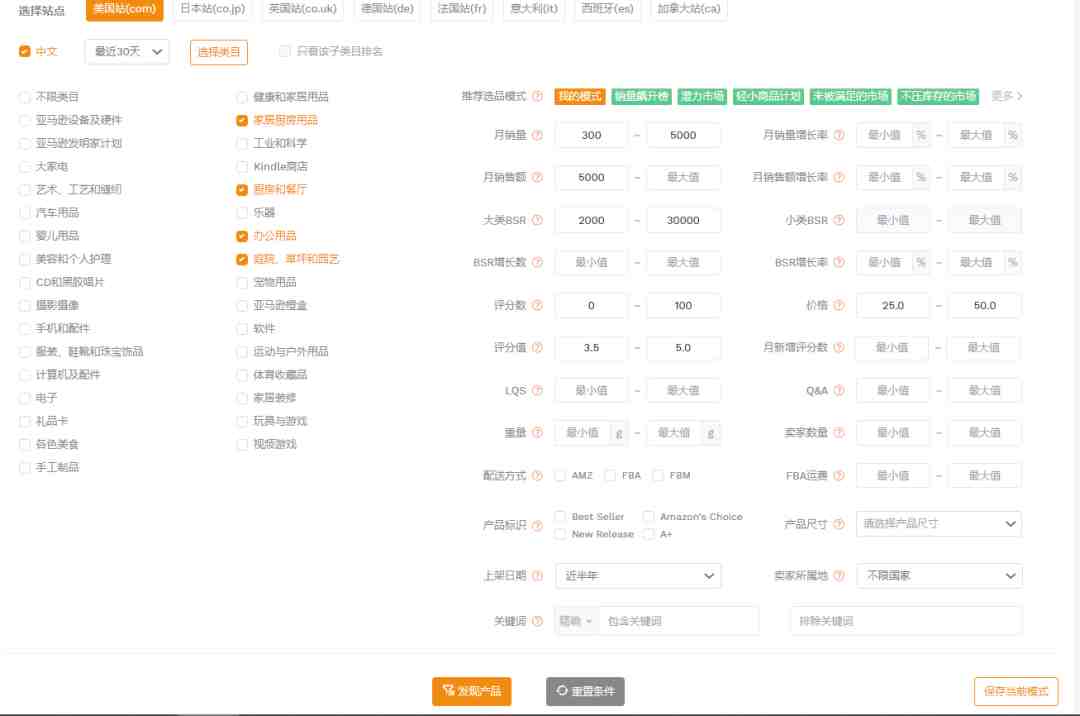The image size is (1080, 716).
Task: Click the FBA运费 help icon
Action: pos(839,476)
